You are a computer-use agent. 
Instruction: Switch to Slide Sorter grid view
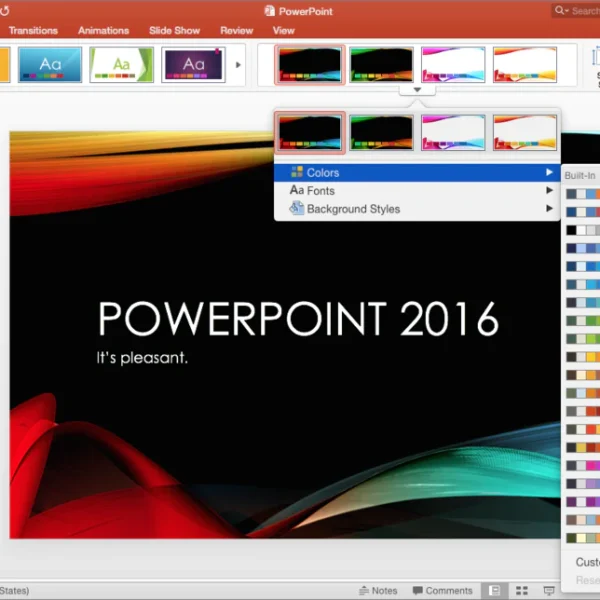522,590
